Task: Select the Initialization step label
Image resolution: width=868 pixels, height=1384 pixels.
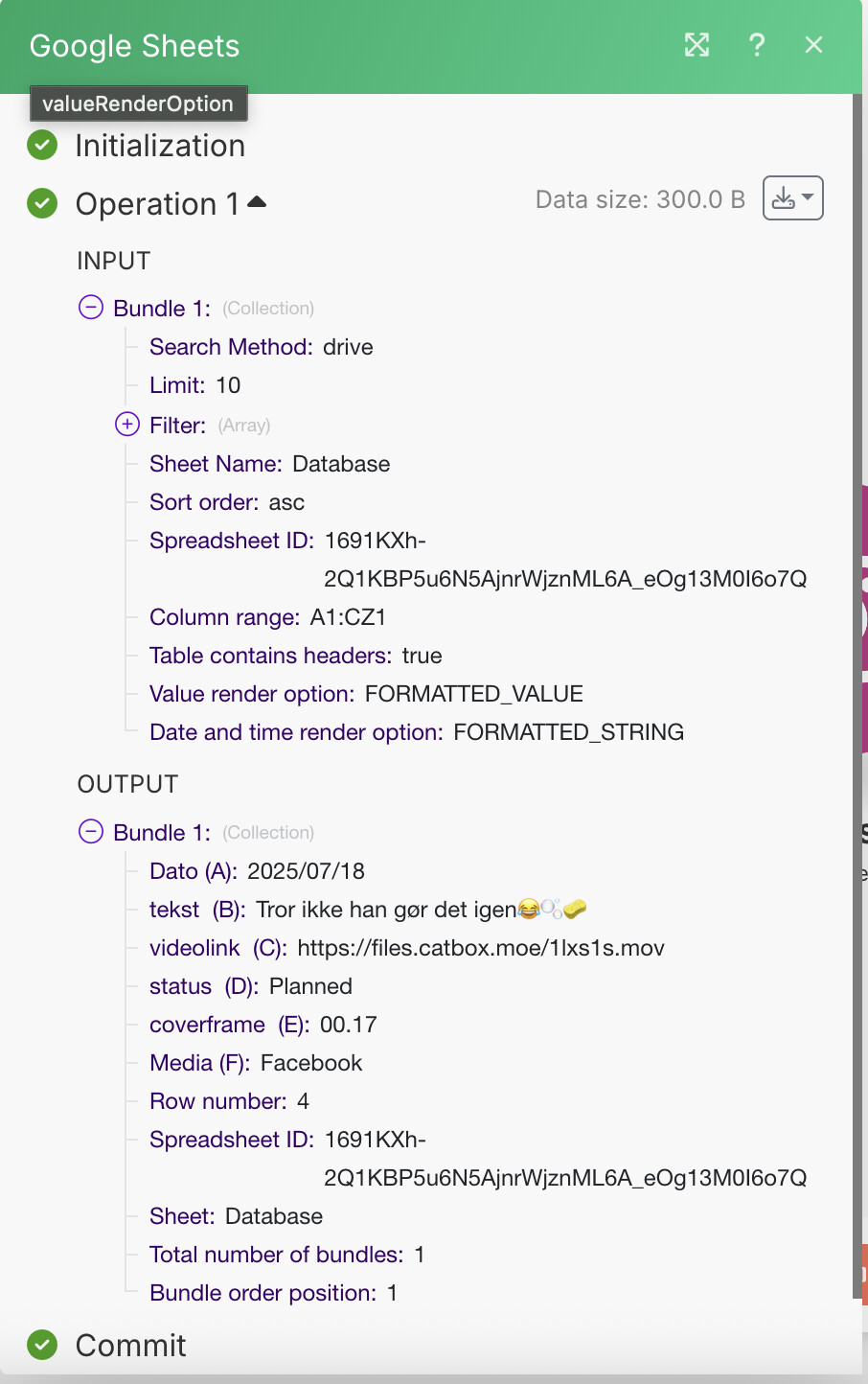Action: 160,146
